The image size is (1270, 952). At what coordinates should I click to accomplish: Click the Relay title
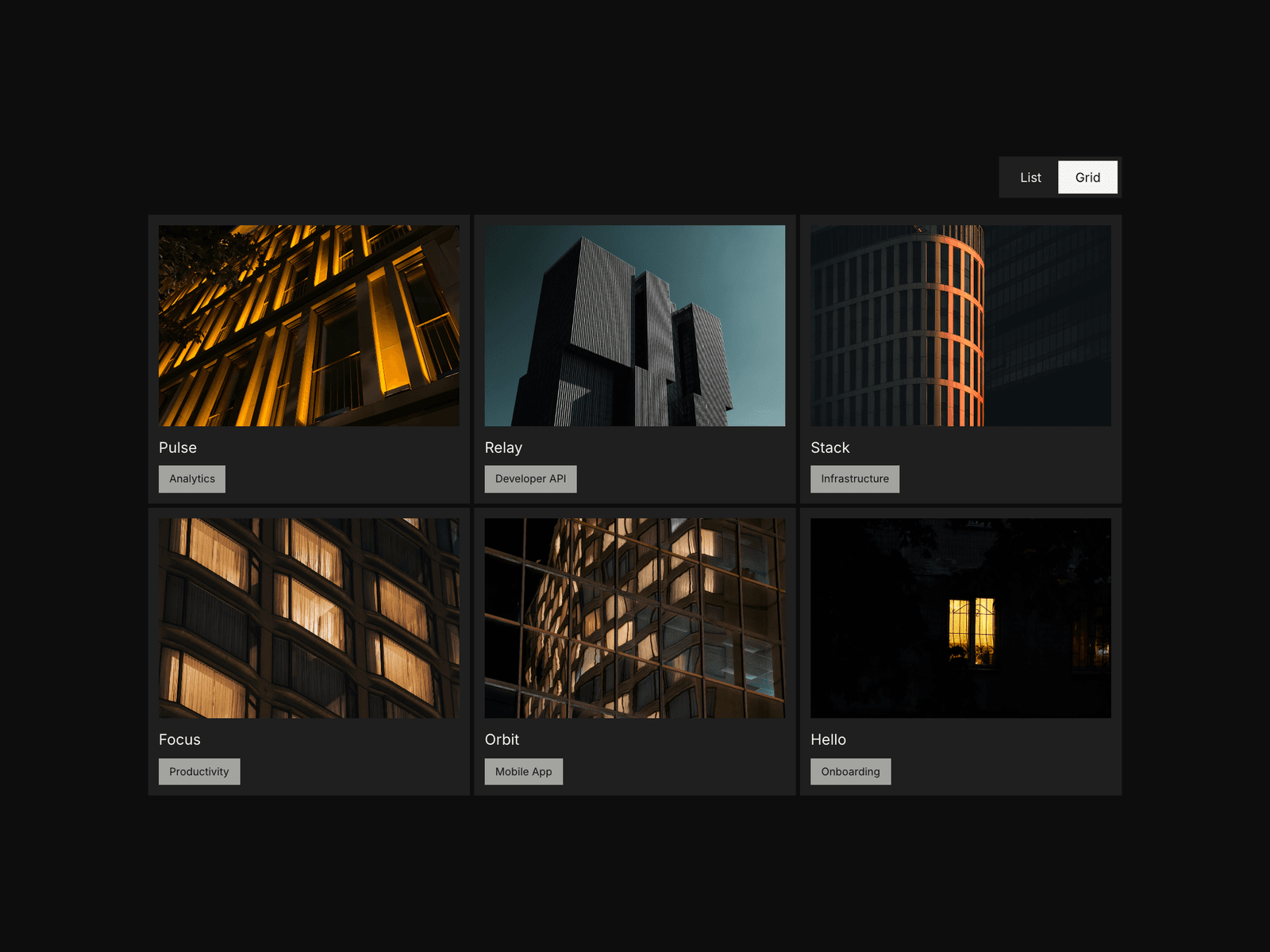503,447
